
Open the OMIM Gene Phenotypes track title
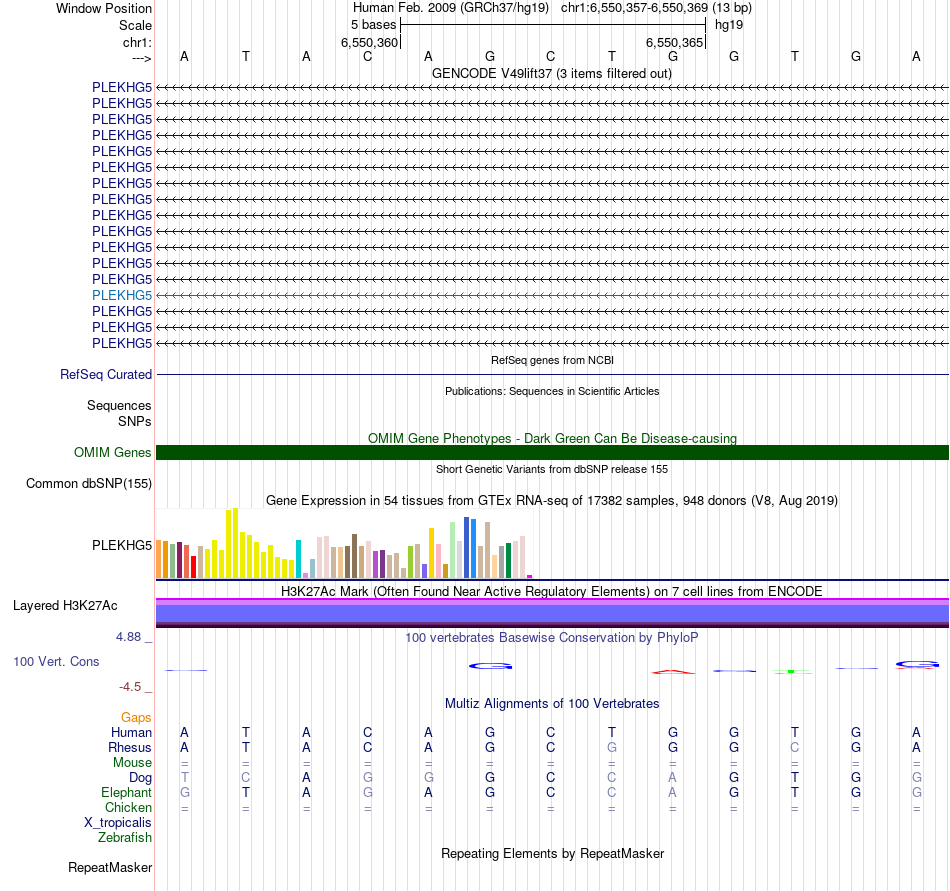[x=552, y=438]
